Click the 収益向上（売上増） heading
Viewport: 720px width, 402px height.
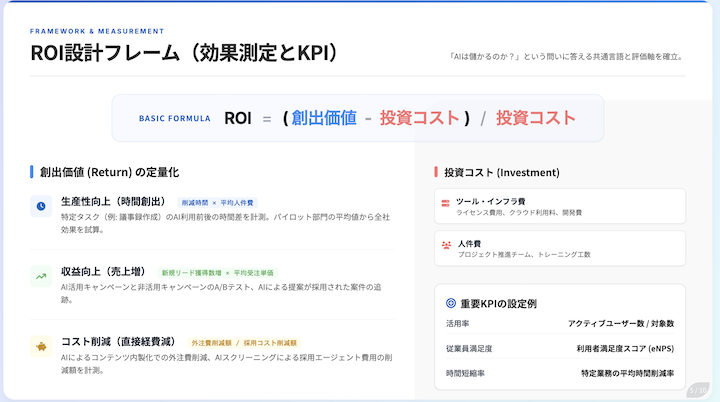pyautogui.click(x=103, y=272)
